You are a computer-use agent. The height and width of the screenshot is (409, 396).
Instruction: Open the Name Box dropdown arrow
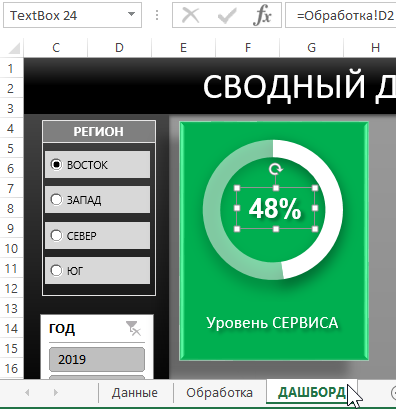(x=132, y=15)
